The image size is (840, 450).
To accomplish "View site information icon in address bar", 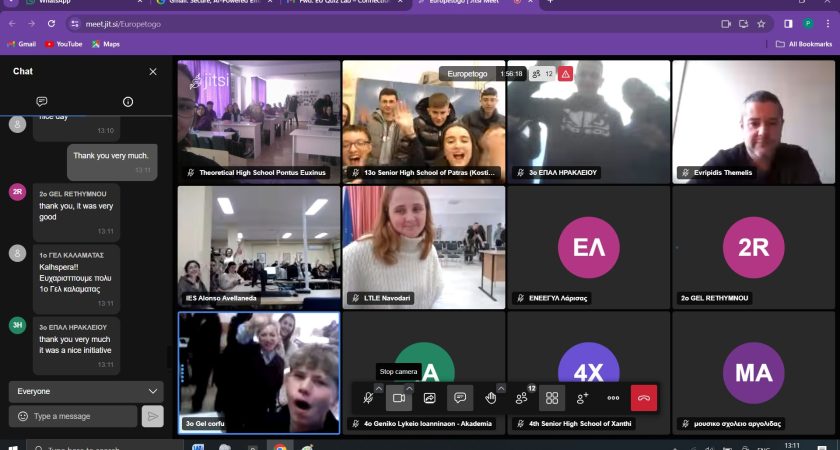I will 75,24.
